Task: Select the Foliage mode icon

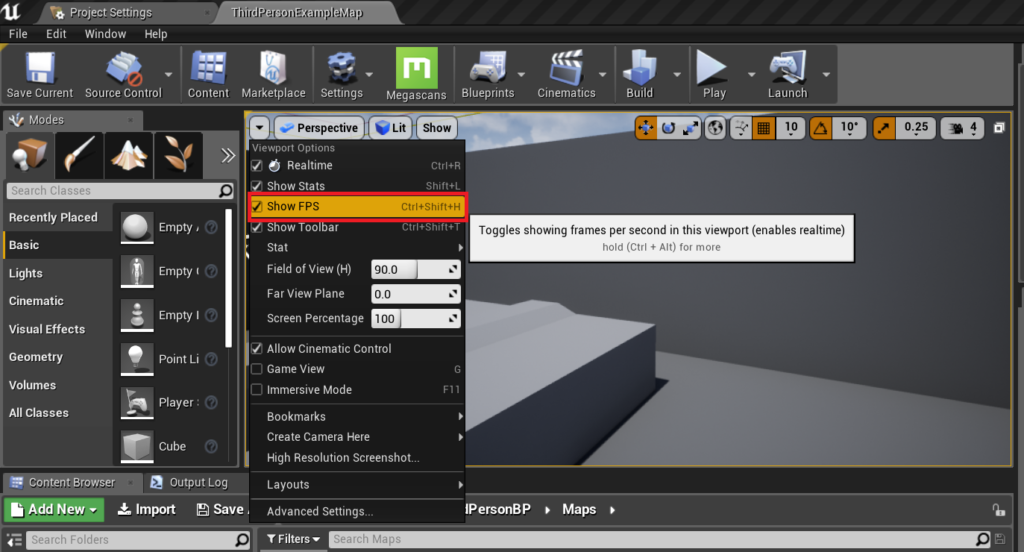Action: click(x=178, y=155)
